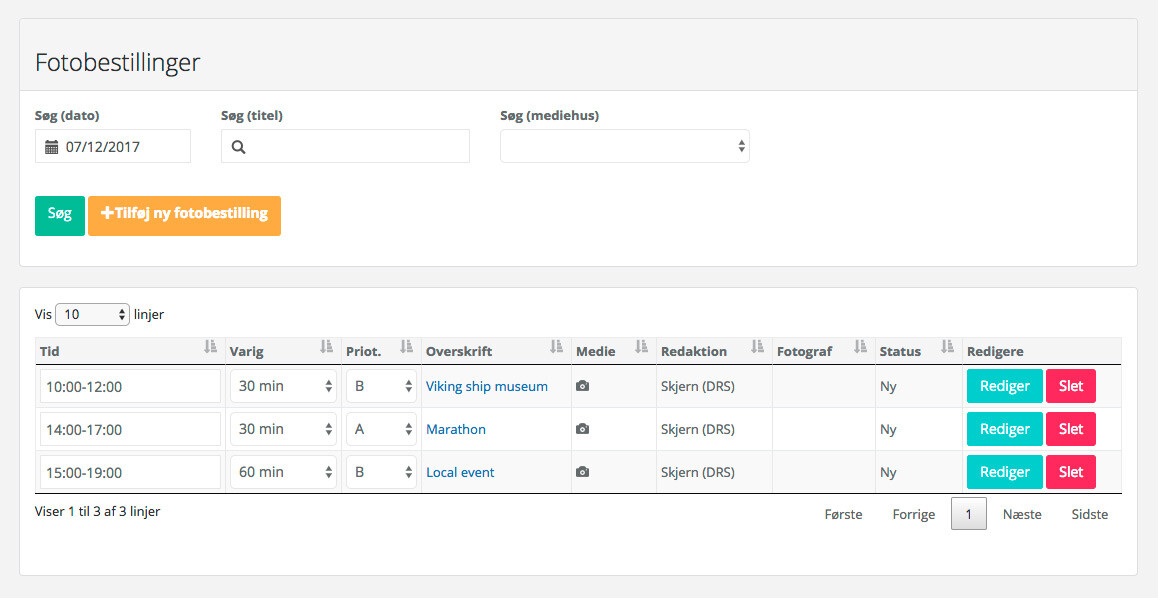
Task: Open the Vis lines-per-page dropdown
Action: pyautogui.click(x=92, y=314)
